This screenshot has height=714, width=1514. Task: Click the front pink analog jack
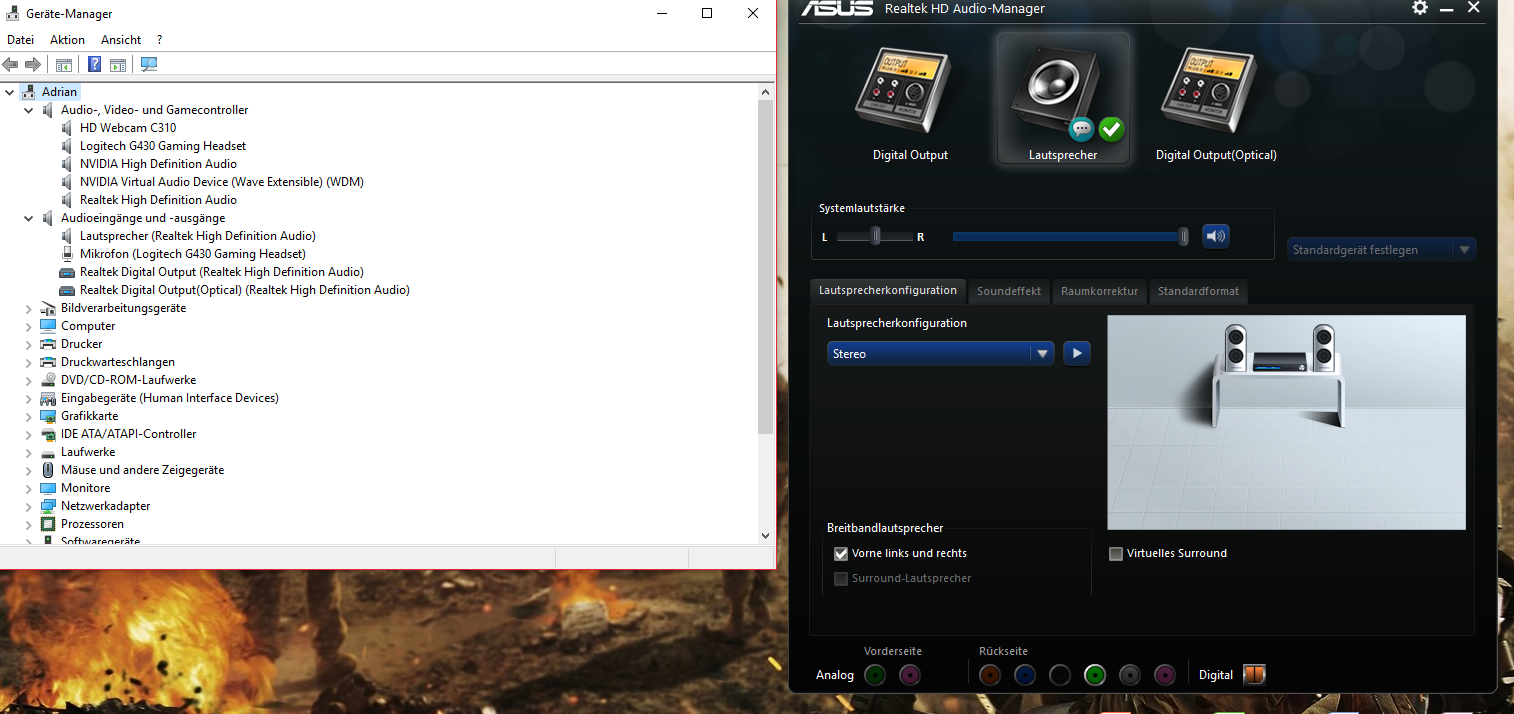(910, 675)
